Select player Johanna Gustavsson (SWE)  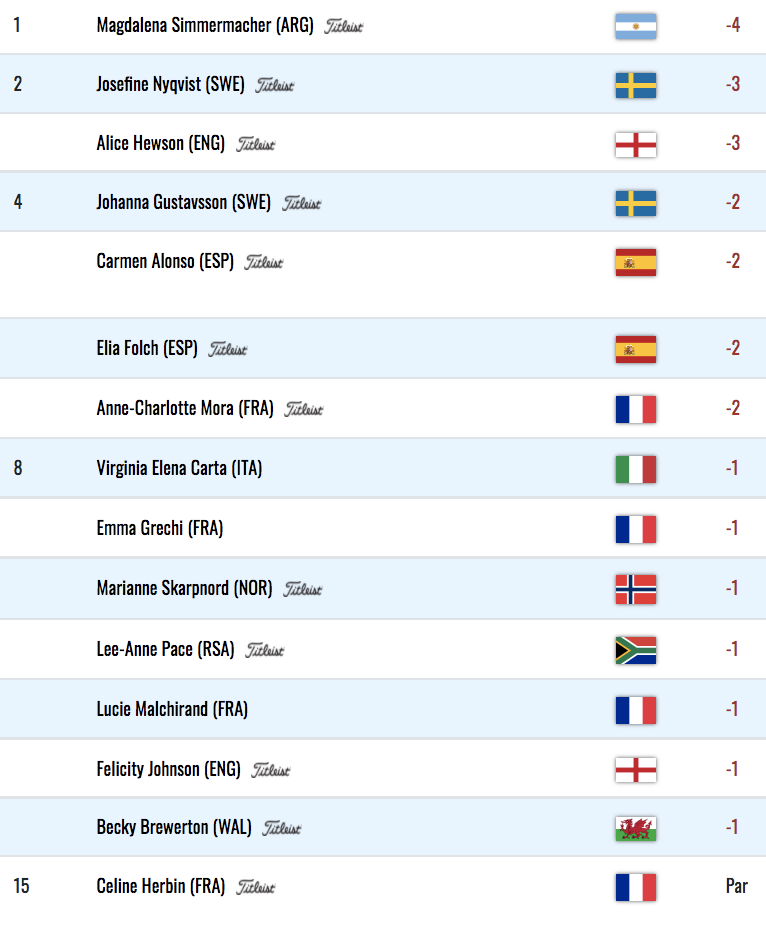(x=183, y=203)
